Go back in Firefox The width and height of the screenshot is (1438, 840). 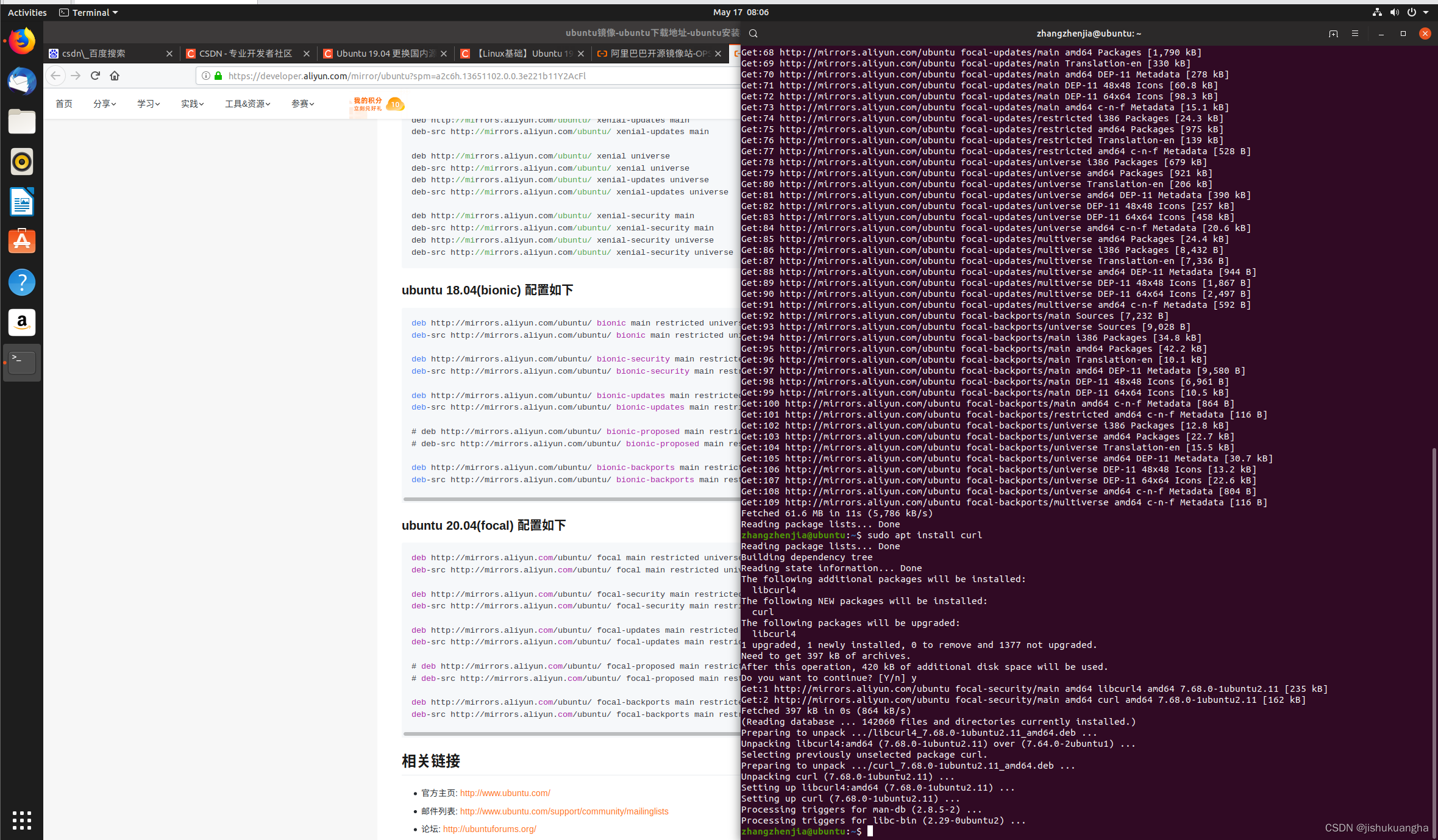click(x=55, y=76)
